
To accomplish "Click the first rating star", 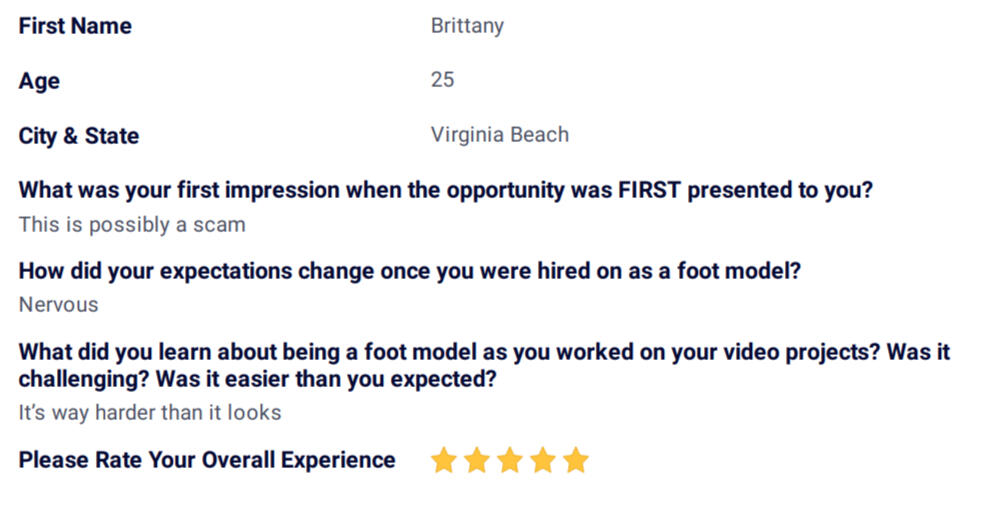I will click(x=443, y=460).
